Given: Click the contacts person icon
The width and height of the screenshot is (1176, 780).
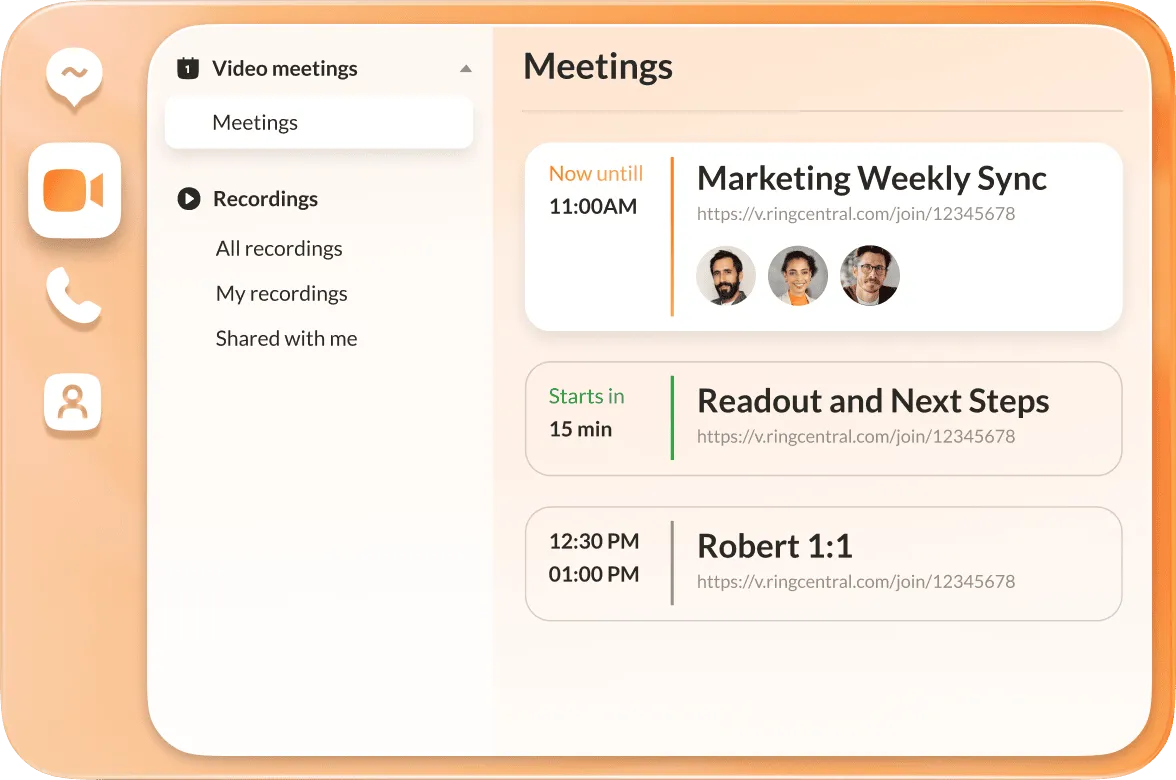Looking at the screenshot, I should point(72,401).
